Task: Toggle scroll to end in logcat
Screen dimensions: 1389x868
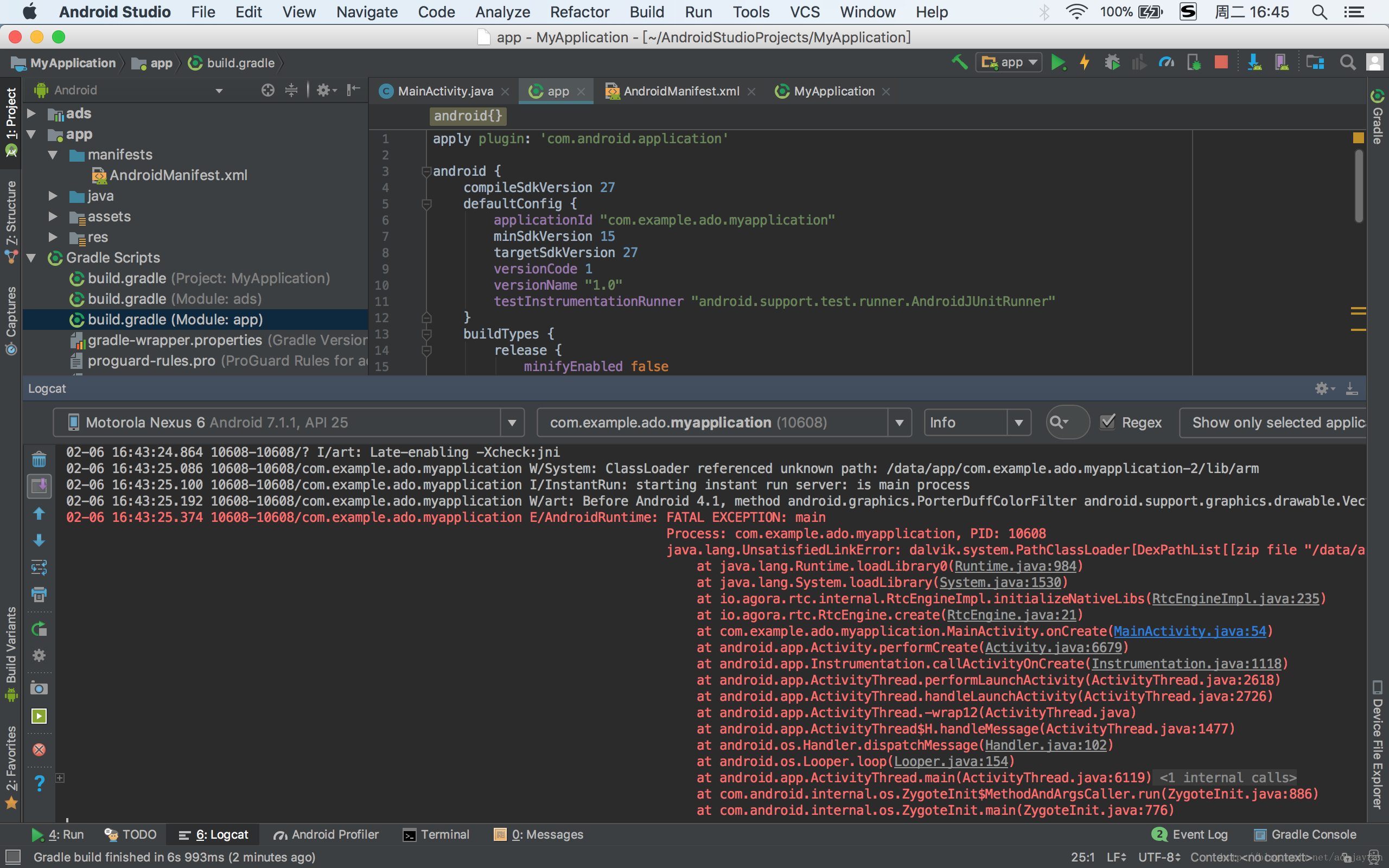Action: (39, 487)
